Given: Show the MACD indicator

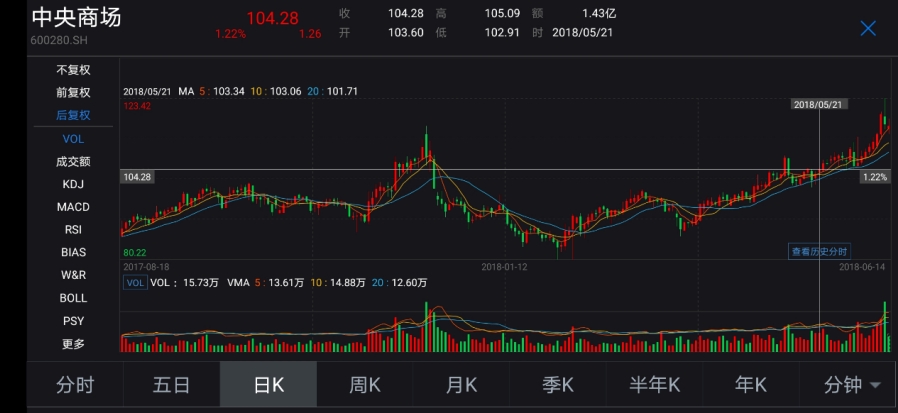Looking at the screenshot, I should (x=73, y=207).
